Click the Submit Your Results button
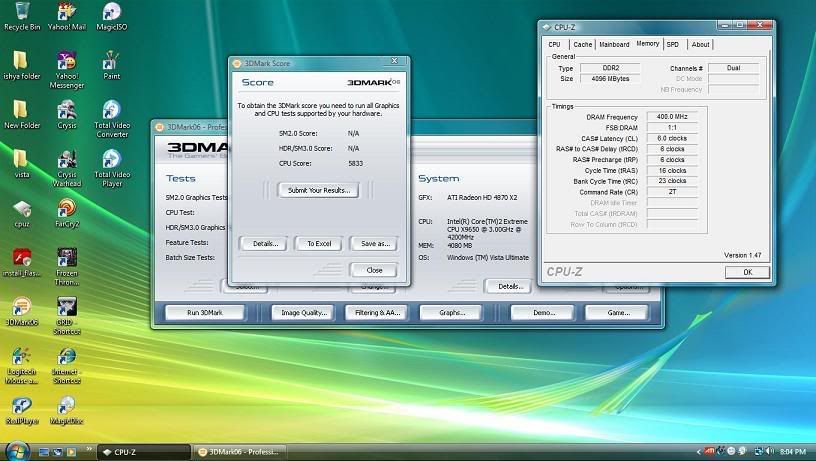 coord(318,190)
